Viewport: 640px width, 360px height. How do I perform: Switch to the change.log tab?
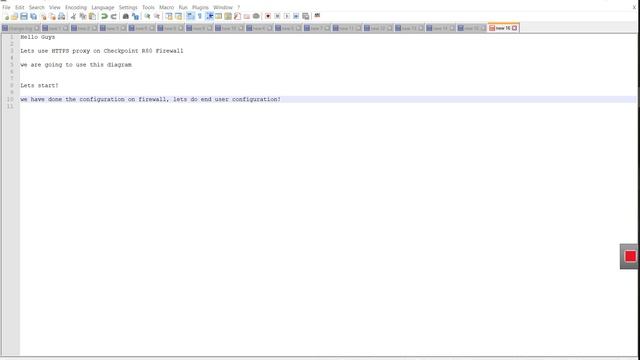pos(20,28)
